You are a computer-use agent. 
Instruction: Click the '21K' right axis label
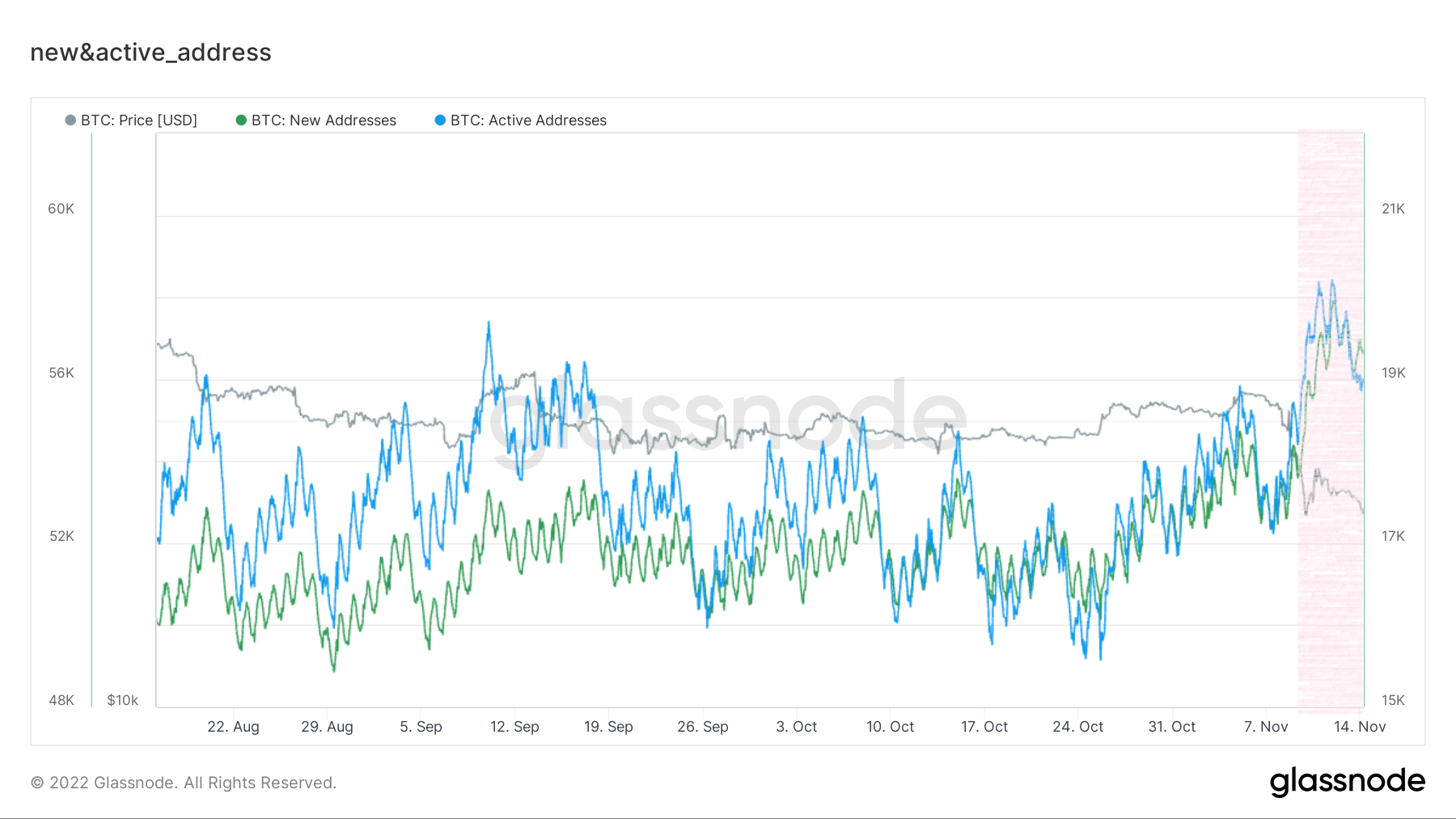coord(1393,209)
